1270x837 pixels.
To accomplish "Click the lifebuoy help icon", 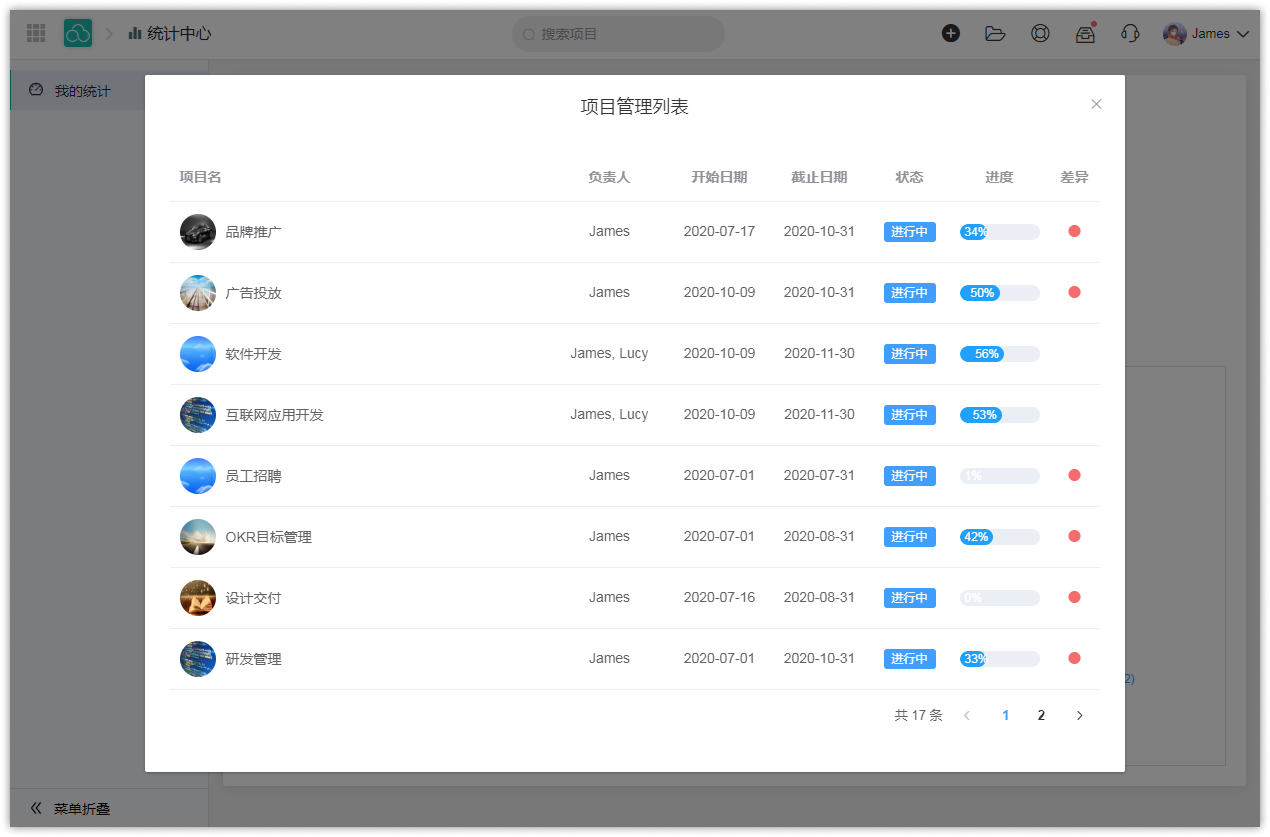I will 1040,33.
